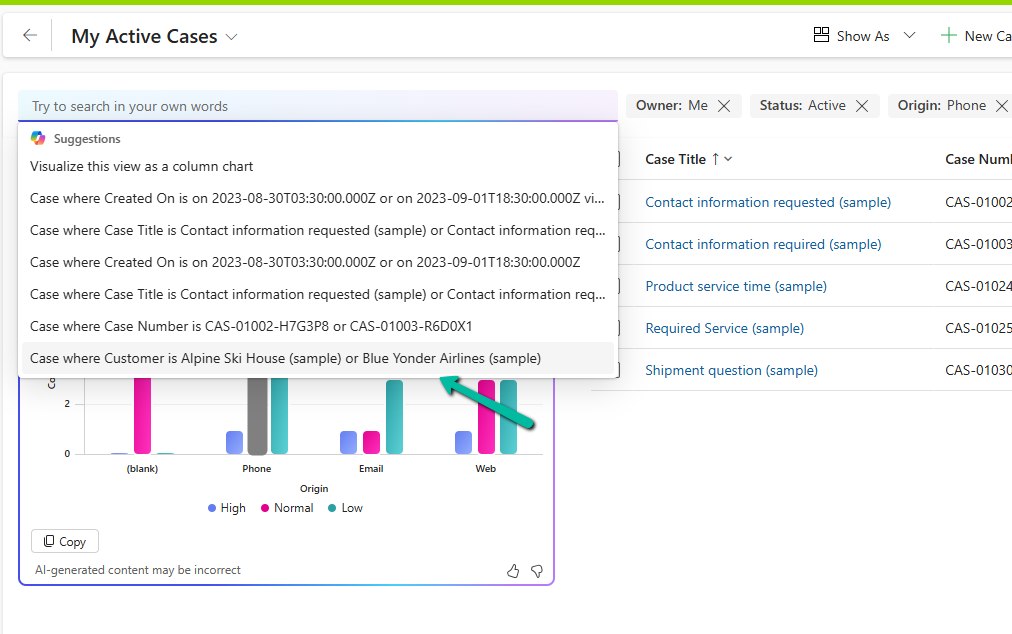Expand the Show As dropdown arrow

(x=908, y=35)
